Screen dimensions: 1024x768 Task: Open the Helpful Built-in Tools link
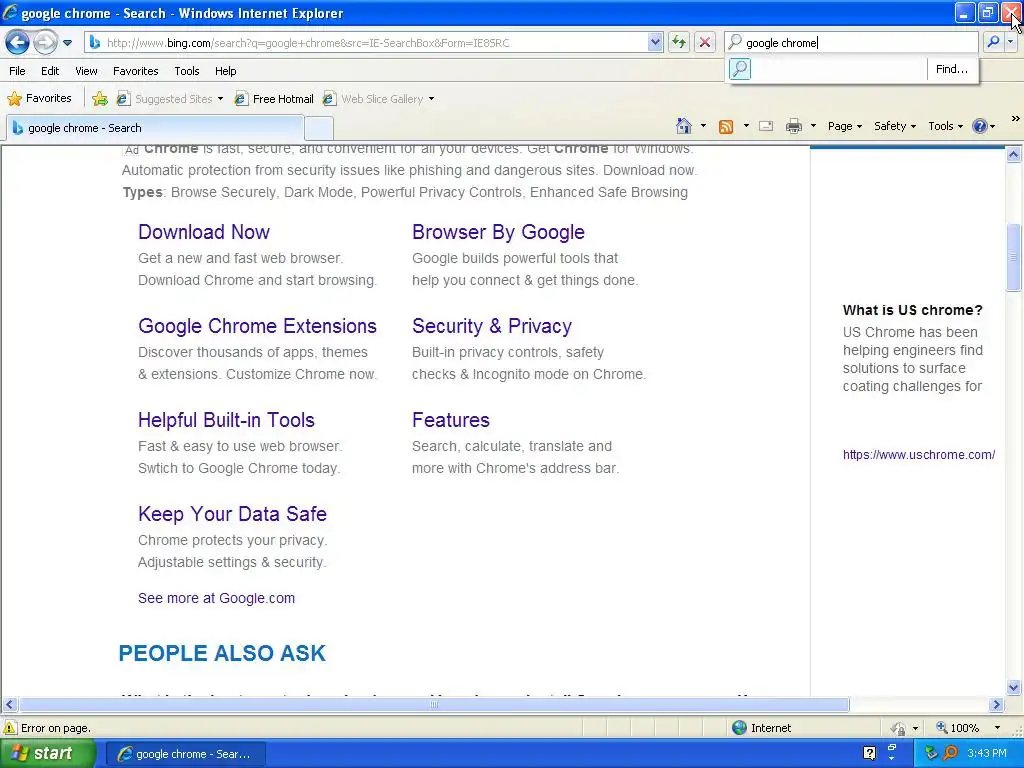click(x=226, y=420)
